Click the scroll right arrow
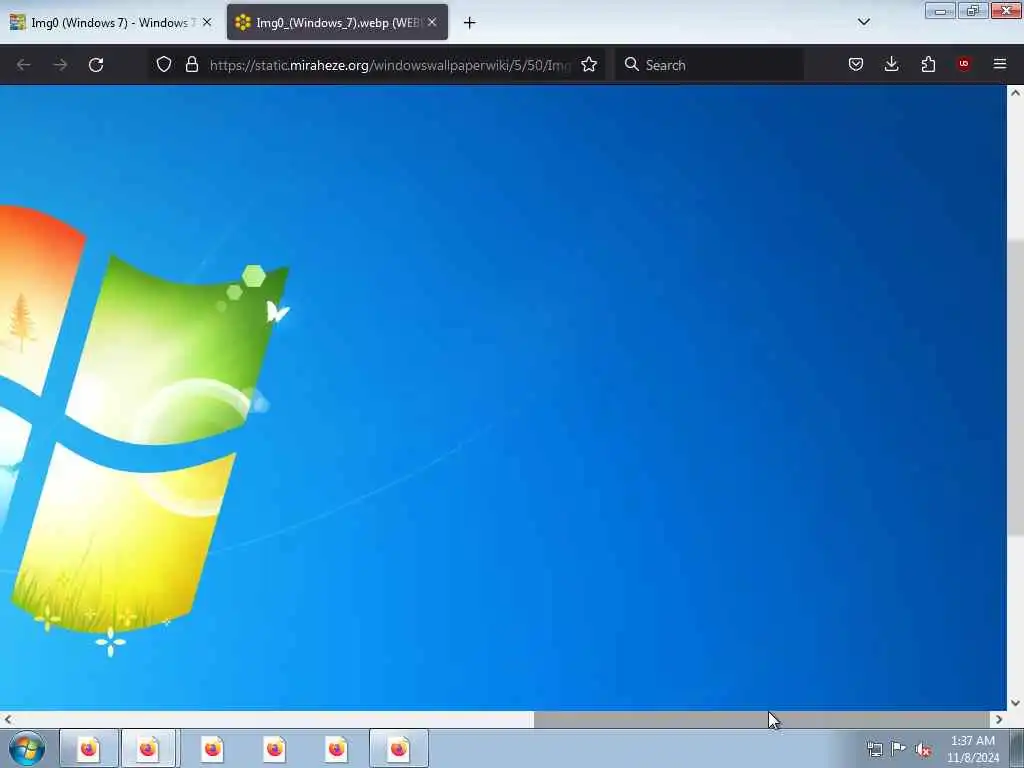 pos(999,720)
